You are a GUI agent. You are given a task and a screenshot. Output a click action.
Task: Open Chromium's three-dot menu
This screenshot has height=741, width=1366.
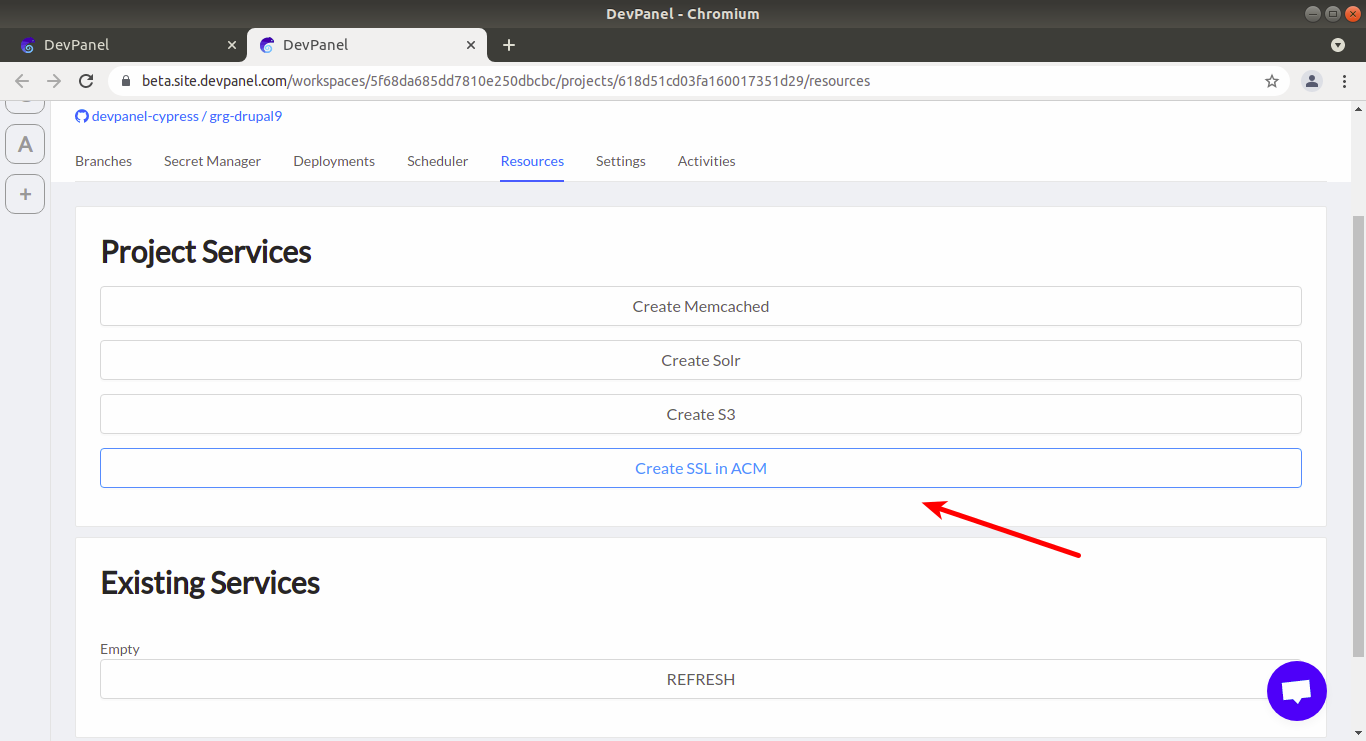1345,81
